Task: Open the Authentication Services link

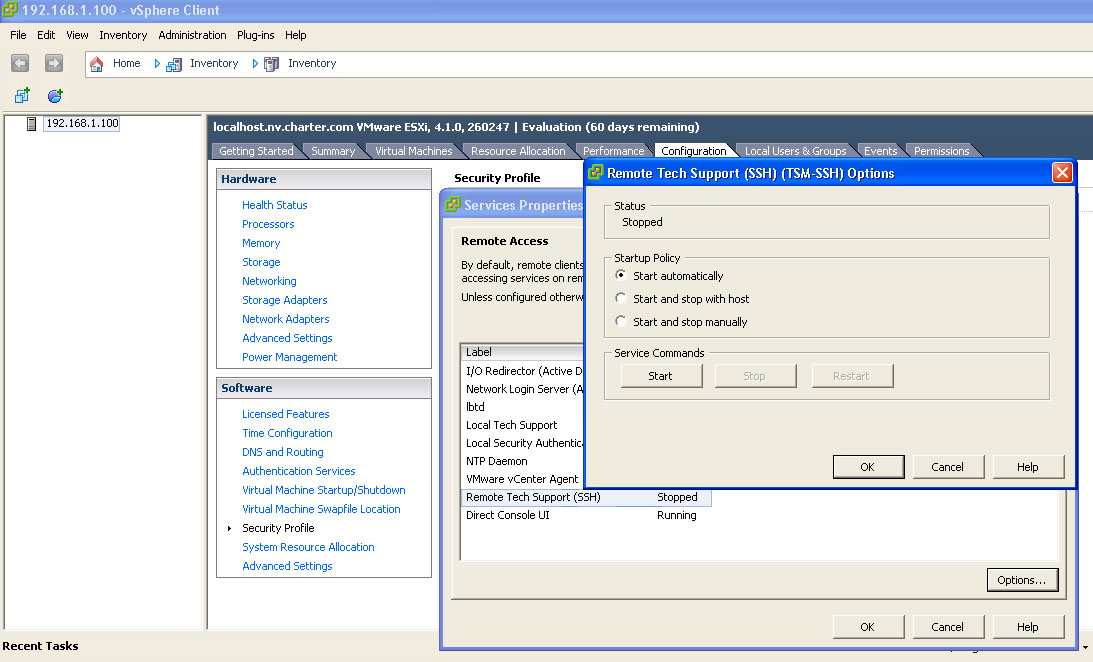Action: [x=298, y=471]
